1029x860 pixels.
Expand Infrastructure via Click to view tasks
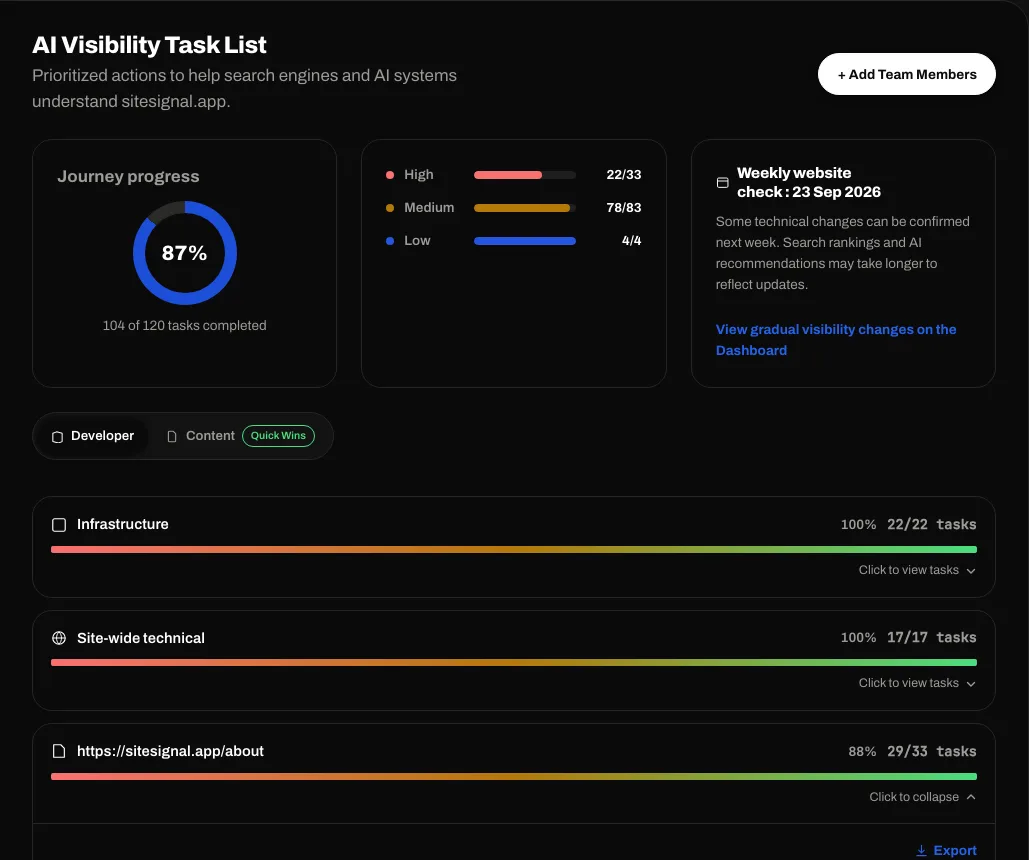[x=917, y=570]
